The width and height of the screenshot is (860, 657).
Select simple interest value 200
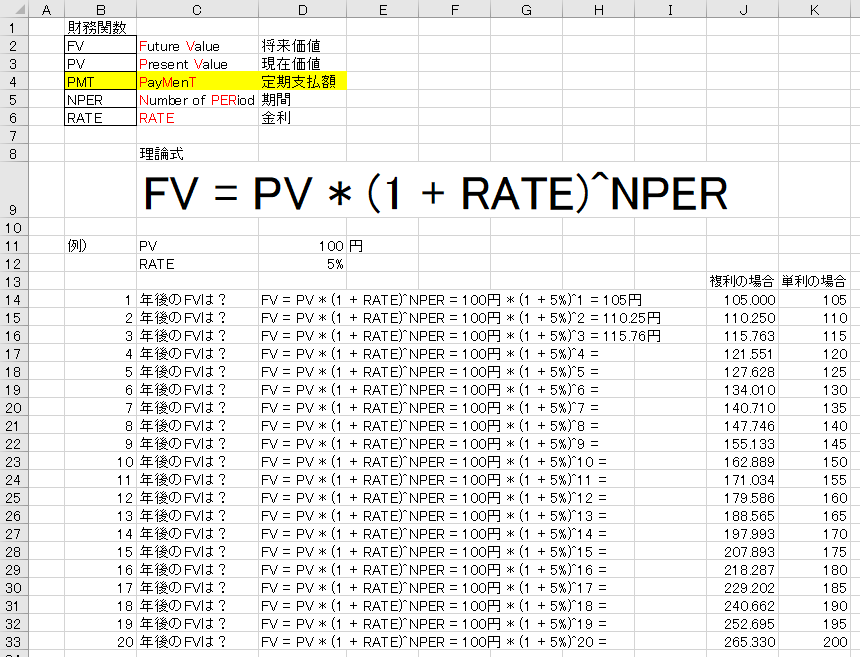click(814, 642)
